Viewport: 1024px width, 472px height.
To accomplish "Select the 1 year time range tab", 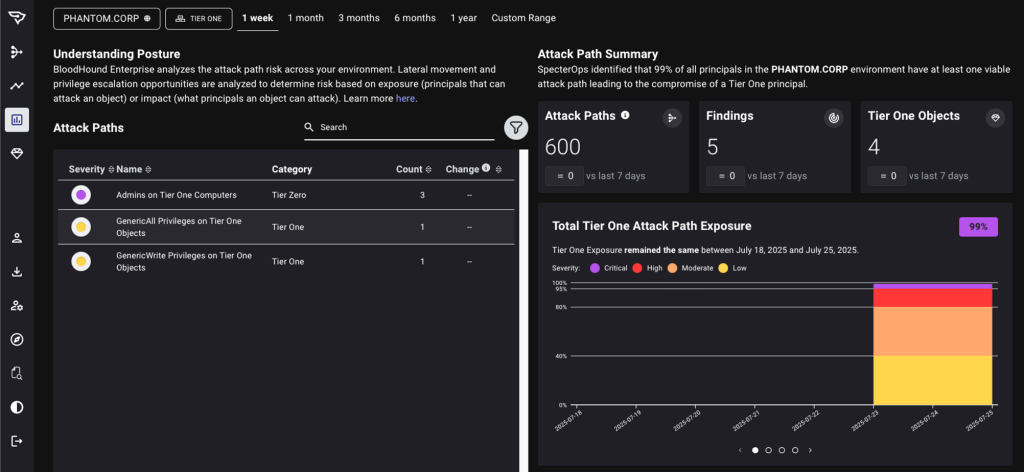I will click(x=464, y=18).
